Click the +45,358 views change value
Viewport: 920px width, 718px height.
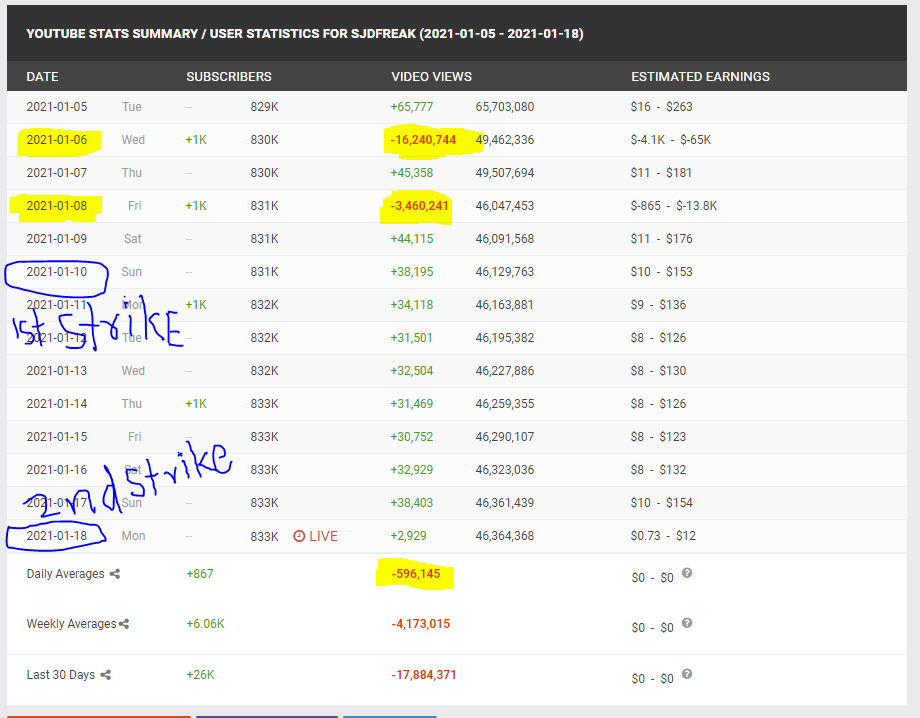coord(412,172)
